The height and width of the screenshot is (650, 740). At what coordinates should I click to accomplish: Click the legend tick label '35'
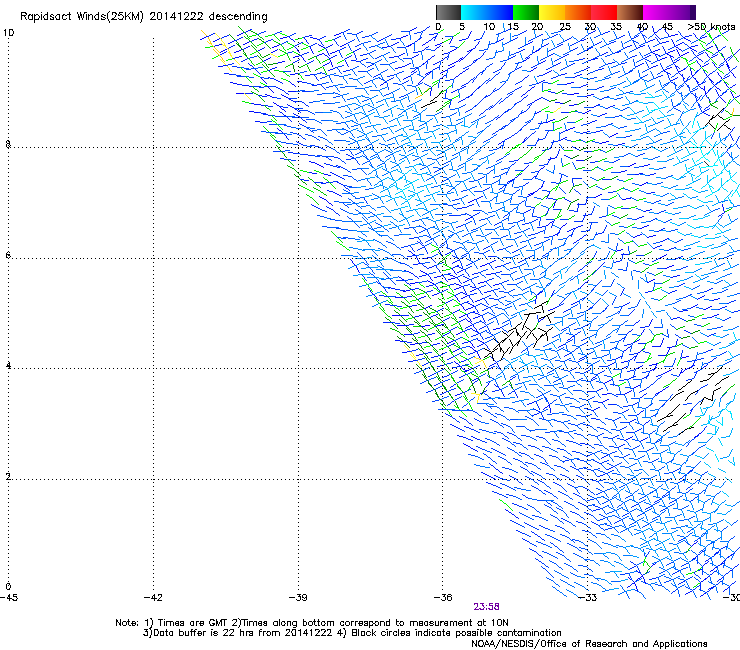coord(616,27)
